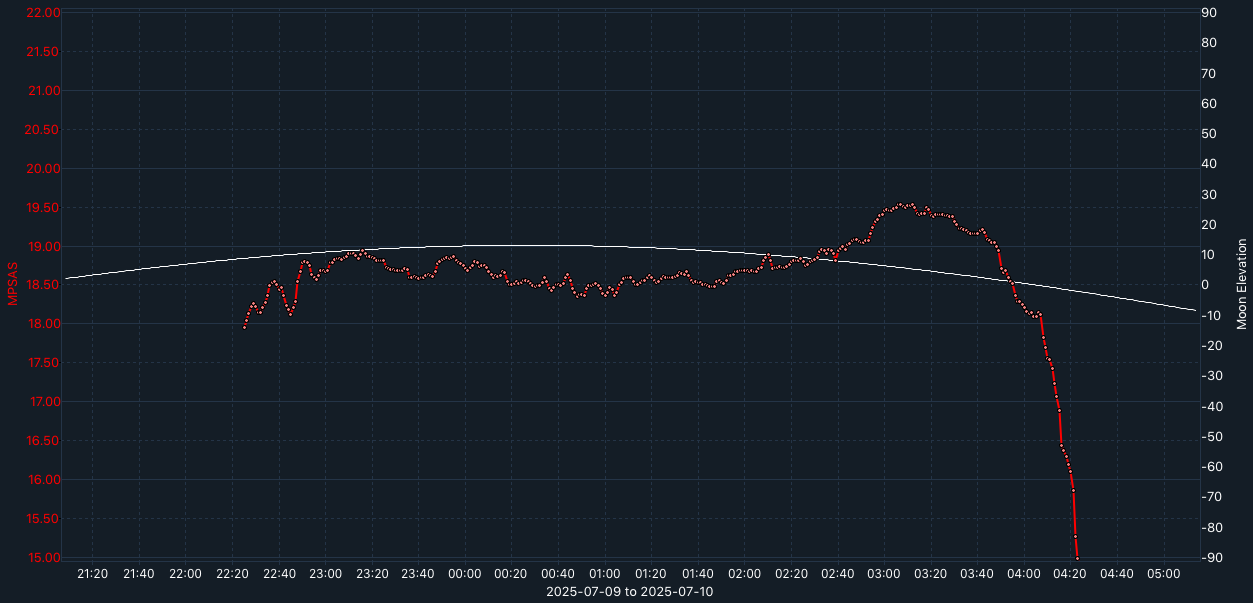The image size is (1253, 603).
Task: Click the 17.50 MPSAS axis value
Action: point(43,363)
